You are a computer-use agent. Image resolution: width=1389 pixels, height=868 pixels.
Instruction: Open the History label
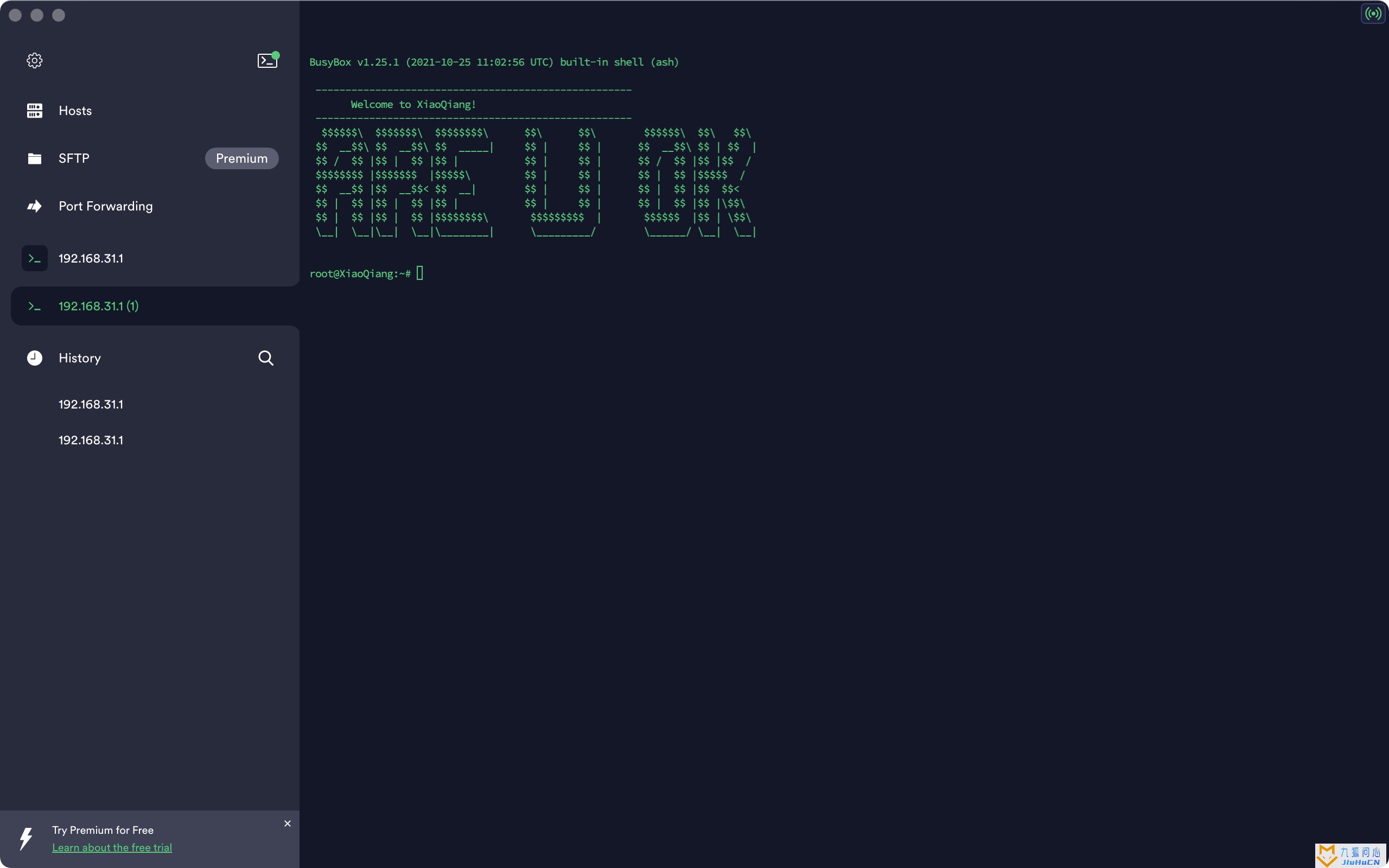(80, 358)
